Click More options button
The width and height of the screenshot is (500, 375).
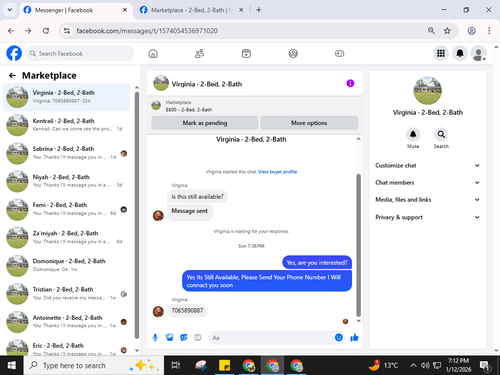pos(309,123)
